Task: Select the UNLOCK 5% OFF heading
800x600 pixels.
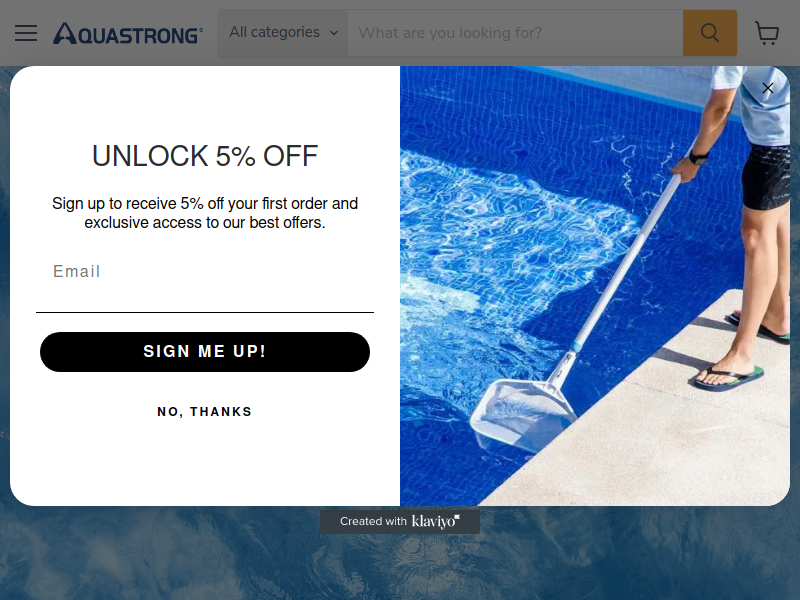Action: (205, 156)
